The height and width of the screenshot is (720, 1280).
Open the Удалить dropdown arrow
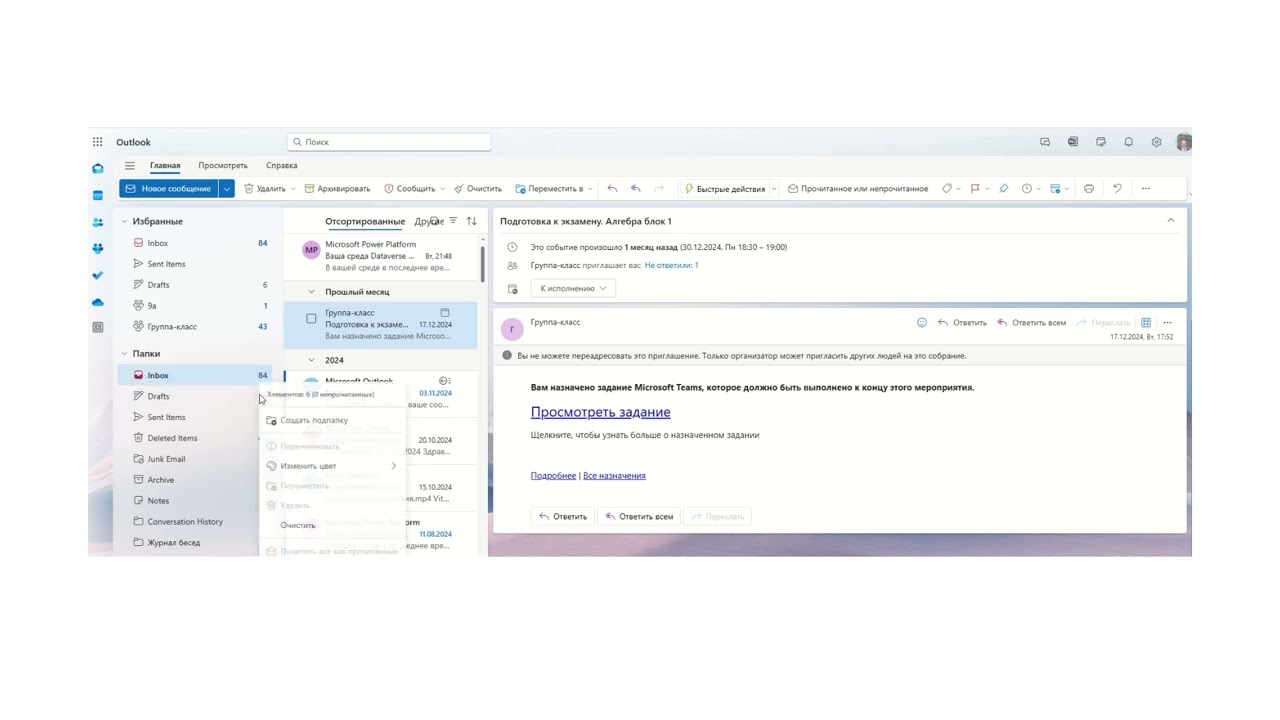pos(293,189)
